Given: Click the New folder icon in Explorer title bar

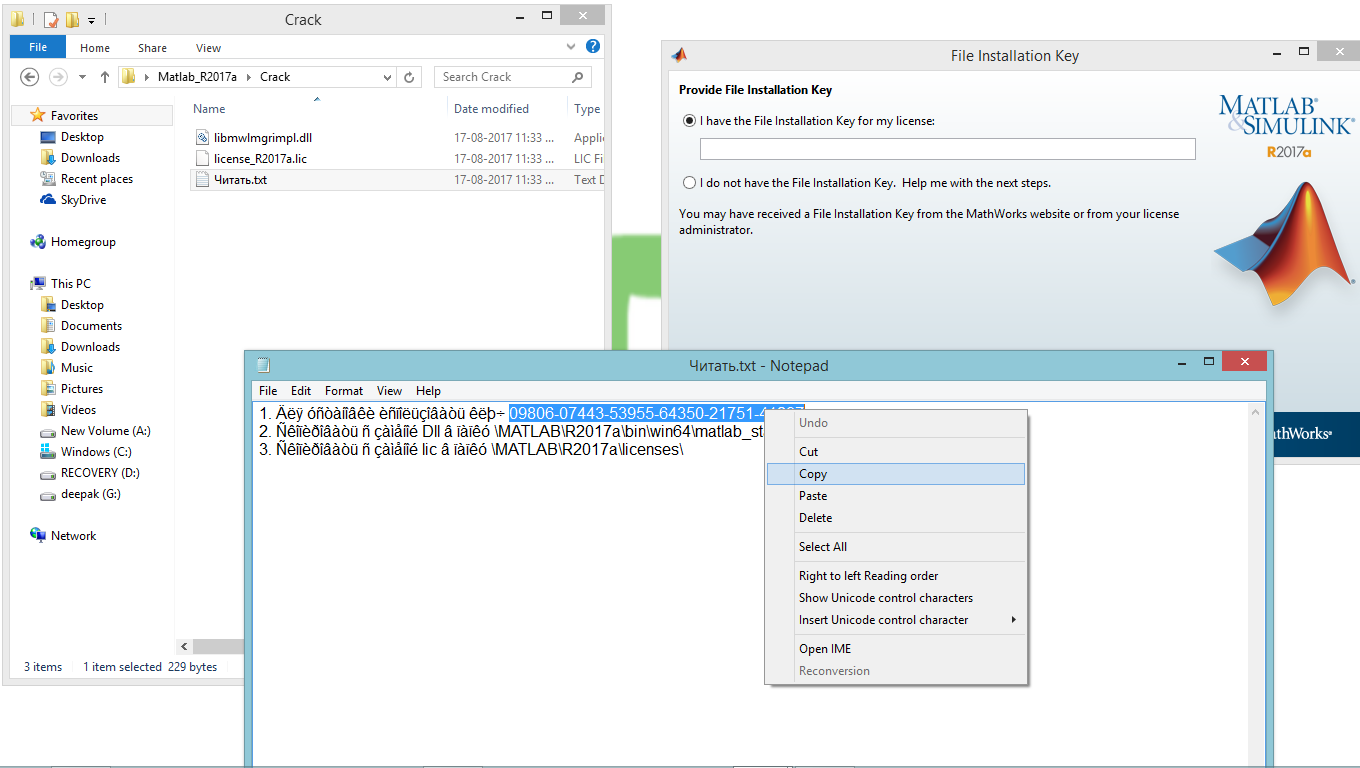Looking at the screenshot, I should click(71, 20).
